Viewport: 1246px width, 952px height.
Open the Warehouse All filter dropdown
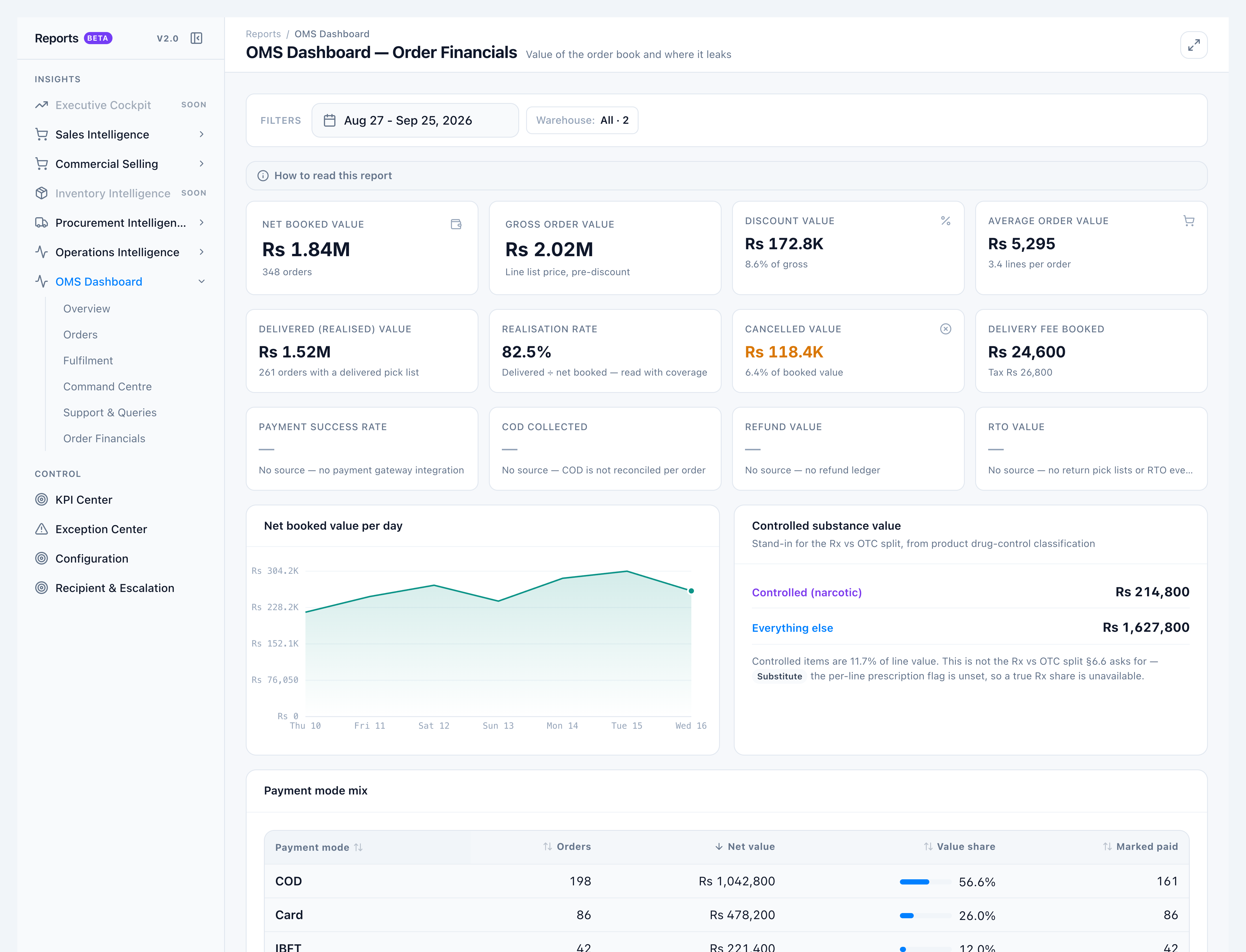point(582,120)
